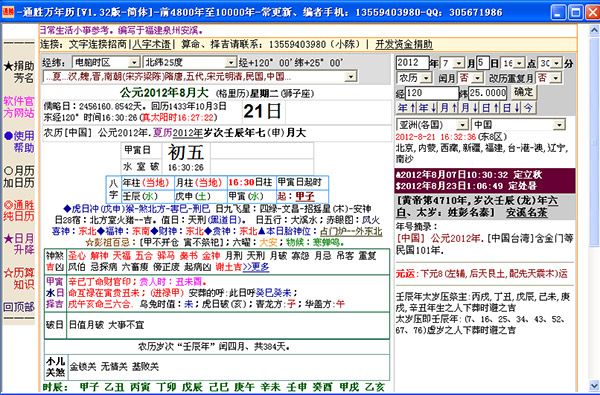This screenshot has height=395, width=600.
Task: Maximize the 通胜万年历 window
Action: pos(576,13)
